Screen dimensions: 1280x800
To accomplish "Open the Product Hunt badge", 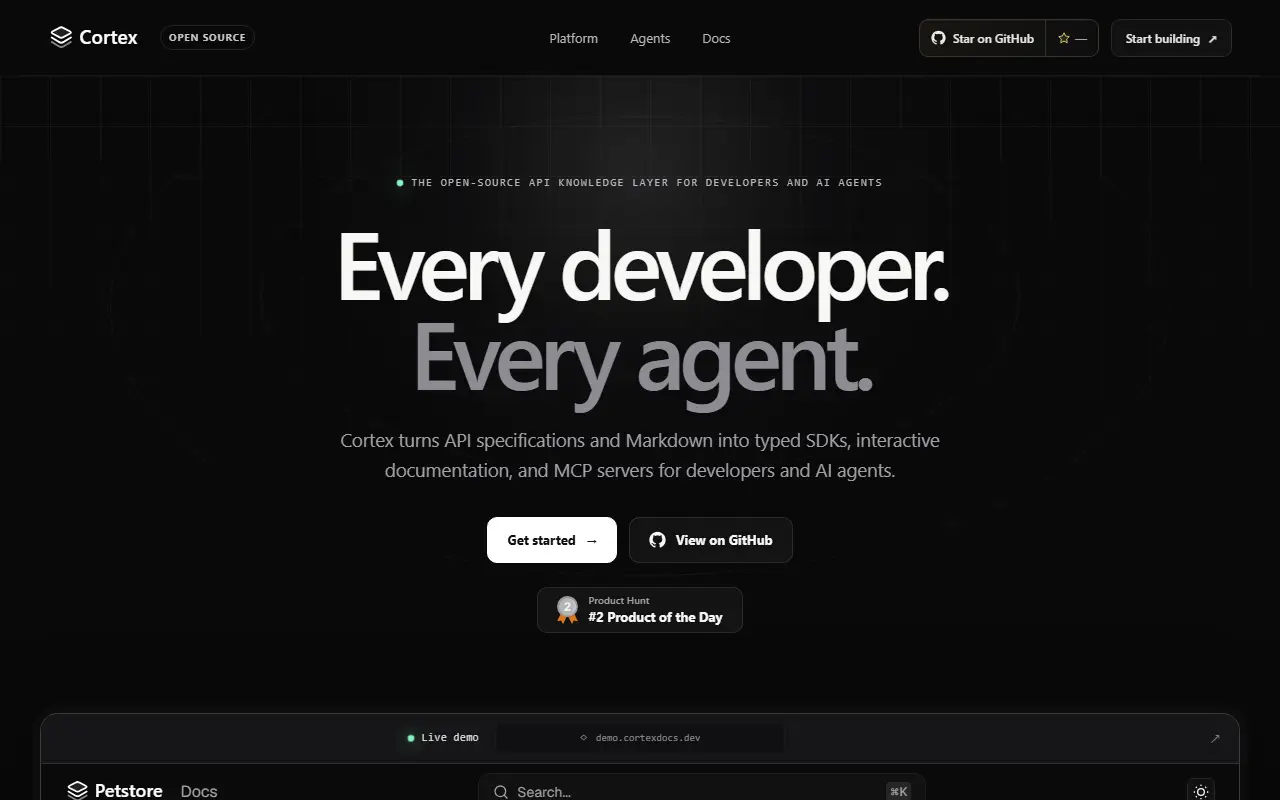I will pos(640,610).
